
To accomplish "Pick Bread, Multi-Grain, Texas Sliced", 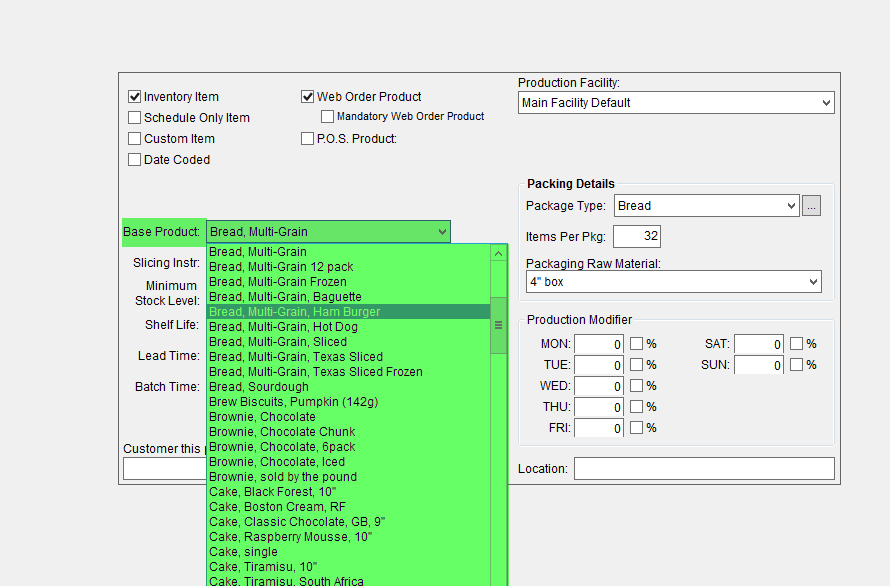I will 349,357.
